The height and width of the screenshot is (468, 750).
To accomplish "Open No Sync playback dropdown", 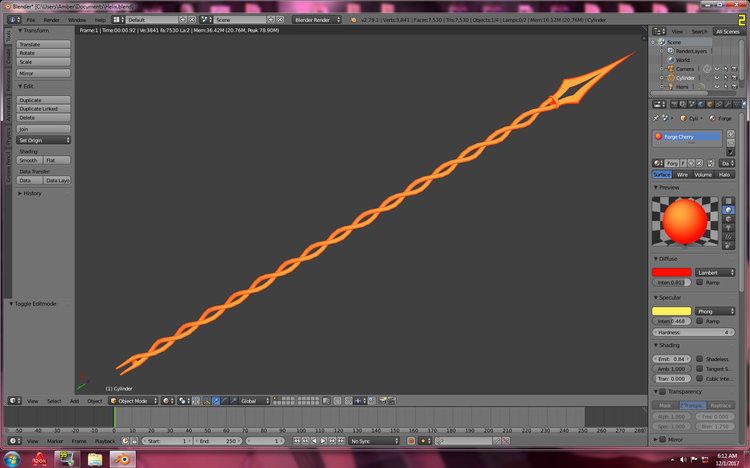I will 374,441.
